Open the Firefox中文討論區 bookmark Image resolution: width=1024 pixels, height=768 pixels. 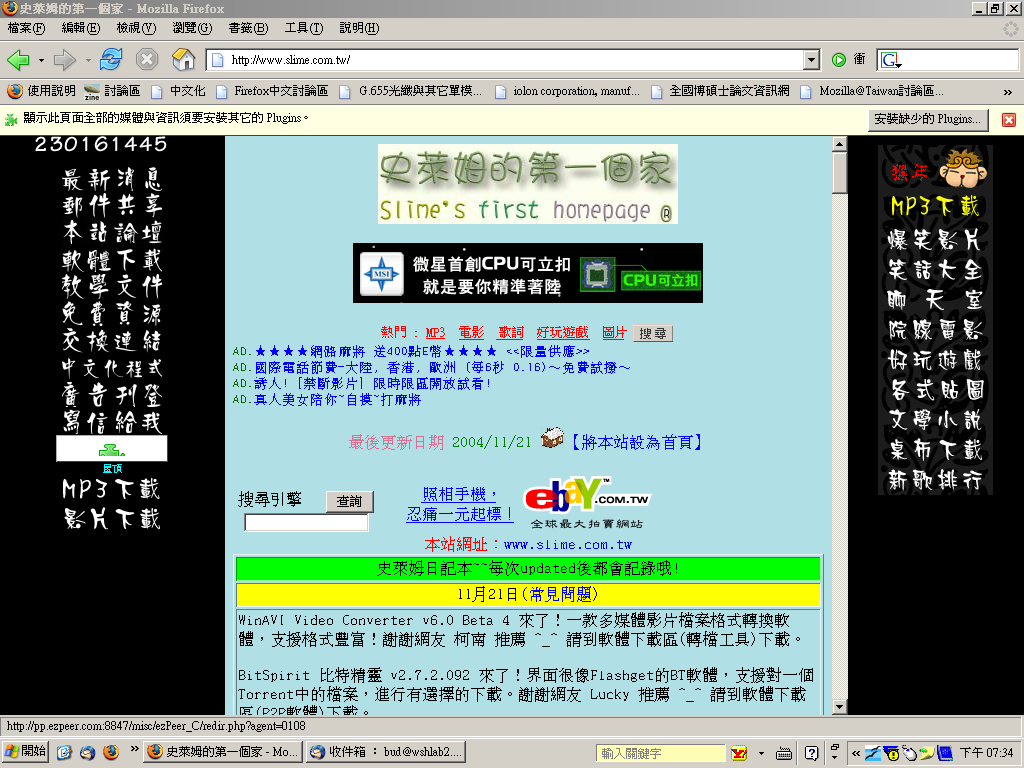click(272, 91)
